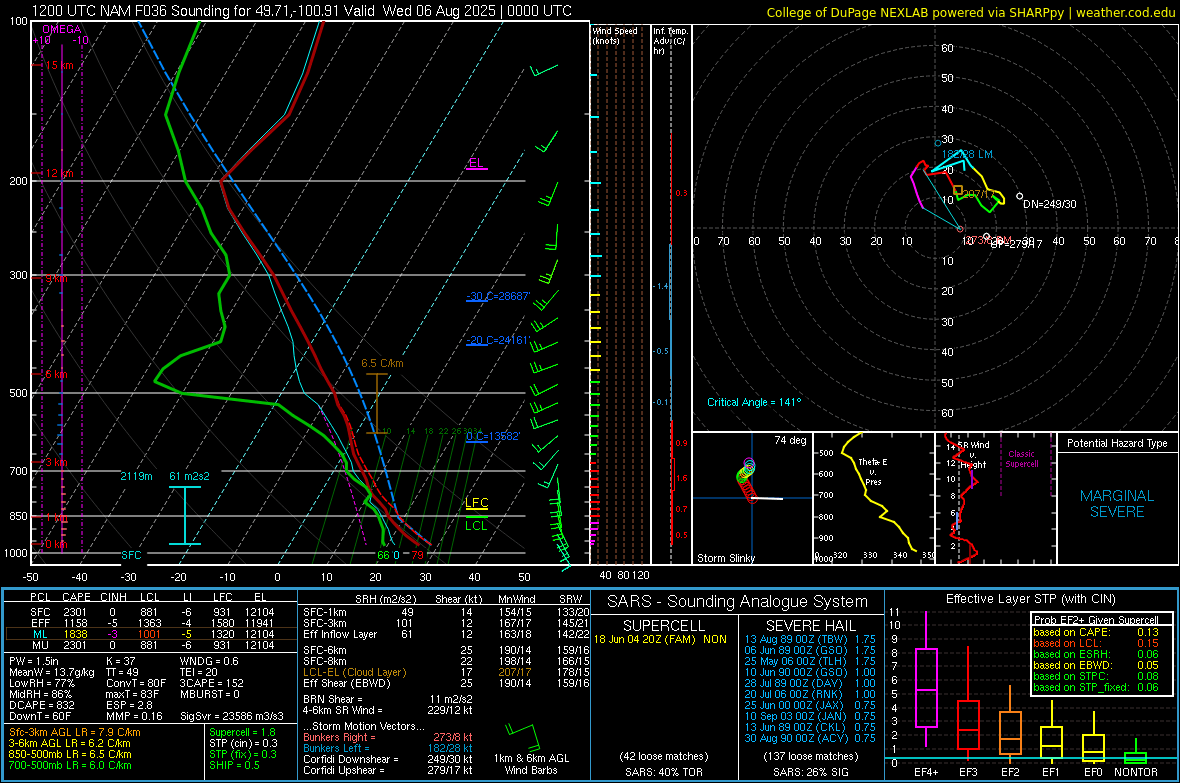
Task: Click the '182/28 LM' hodograph label
Action: [968, 154]
